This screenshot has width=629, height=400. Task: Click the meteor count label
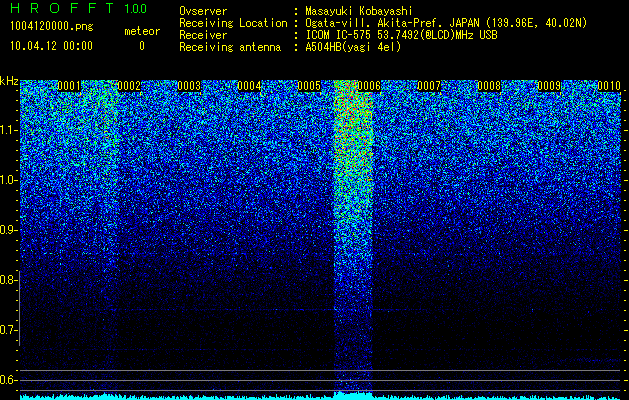[142, 31]
